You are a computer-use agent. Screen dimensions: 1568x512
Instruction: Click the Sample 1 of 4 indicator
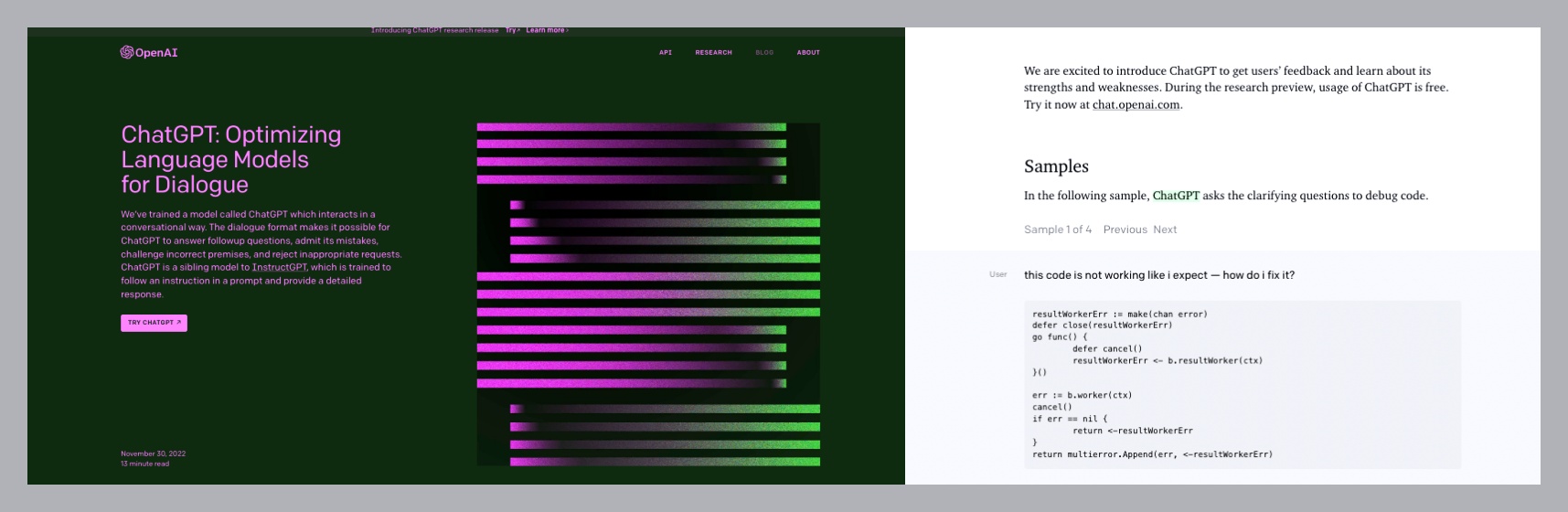[1058, 229]
